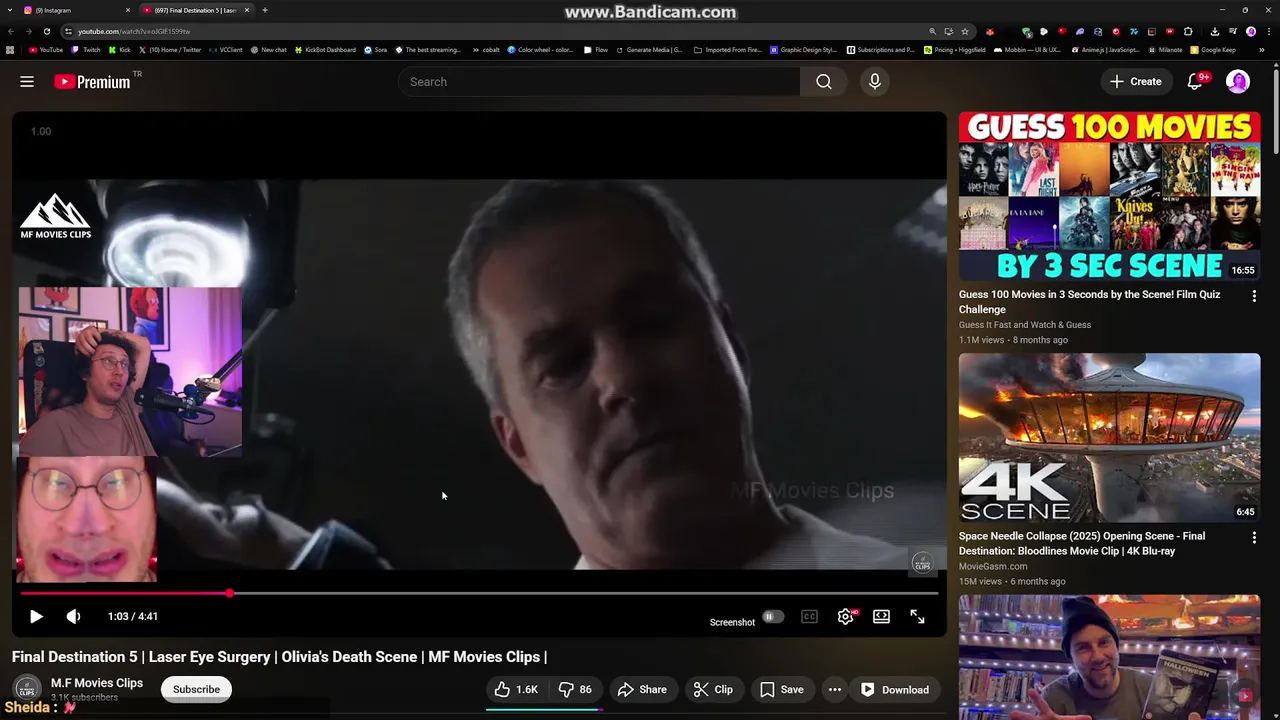Open a new browser tab

click(265, 10)
